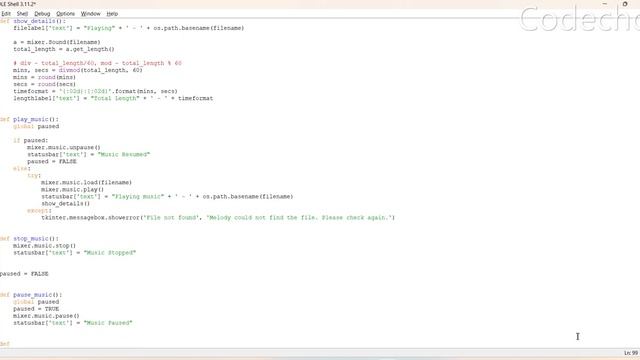Open the Options menu
Screen dimensions: 640x360
65,13
